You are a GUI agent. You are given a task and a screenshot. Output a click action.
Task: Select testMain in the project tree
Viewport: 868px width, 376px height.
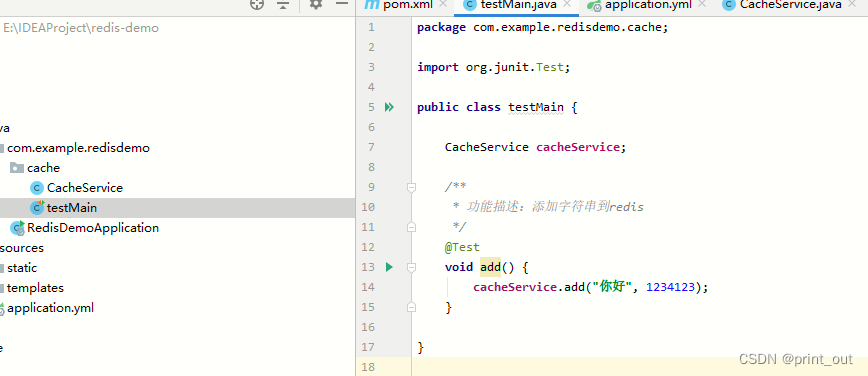(x=71, y=208)
